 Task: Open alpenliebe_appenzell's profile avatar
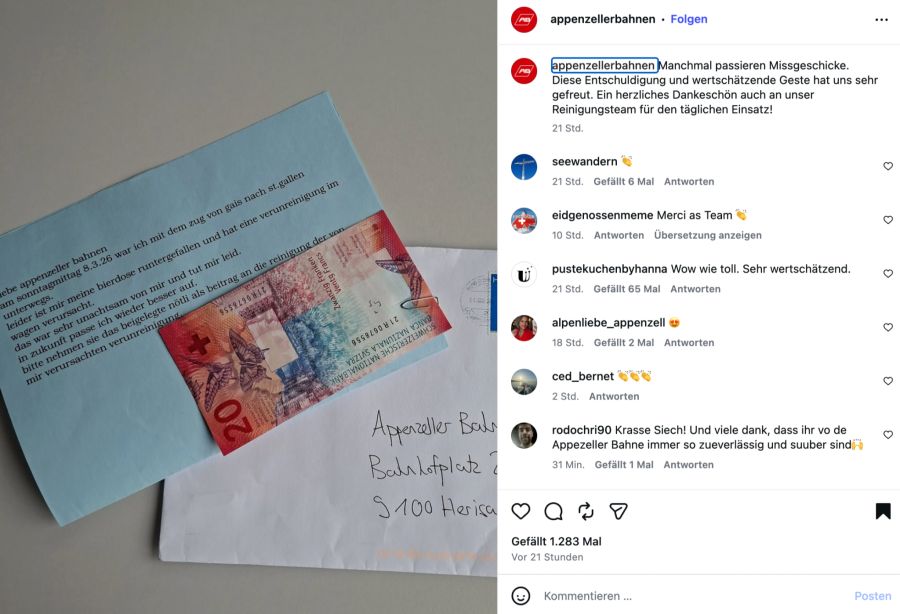(x=524, y=328)
